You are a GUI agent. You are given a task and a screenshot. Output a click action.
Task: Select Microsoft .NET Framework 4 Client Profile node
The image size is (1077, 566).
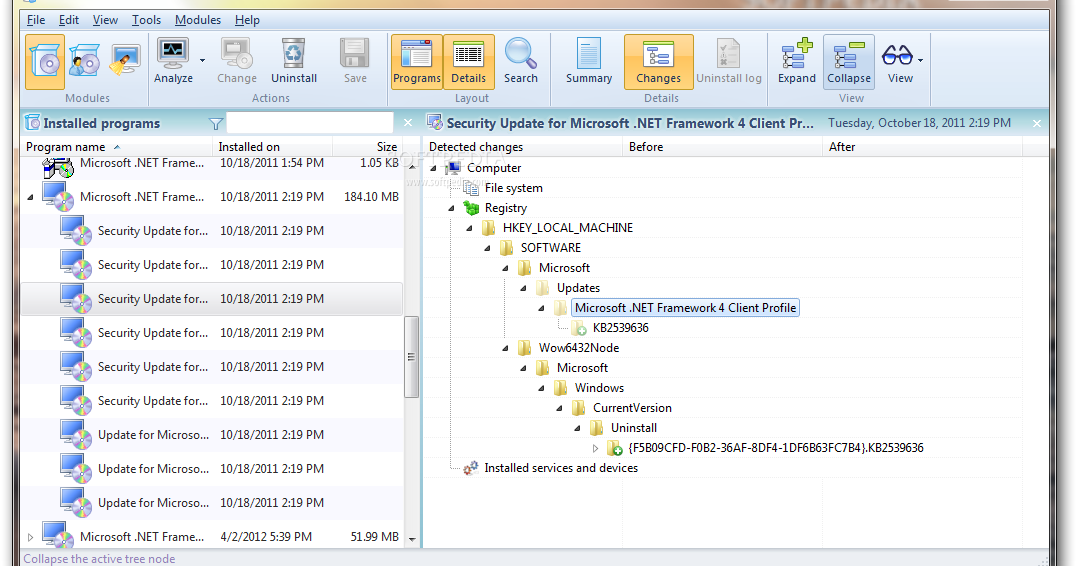(x=685, y=308)
